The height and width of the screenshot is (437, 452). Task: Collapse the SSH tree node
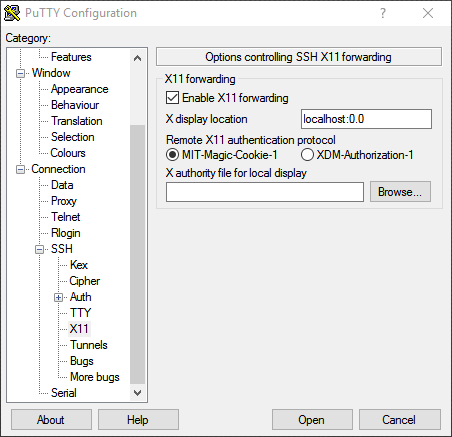(x=39, y=249)
